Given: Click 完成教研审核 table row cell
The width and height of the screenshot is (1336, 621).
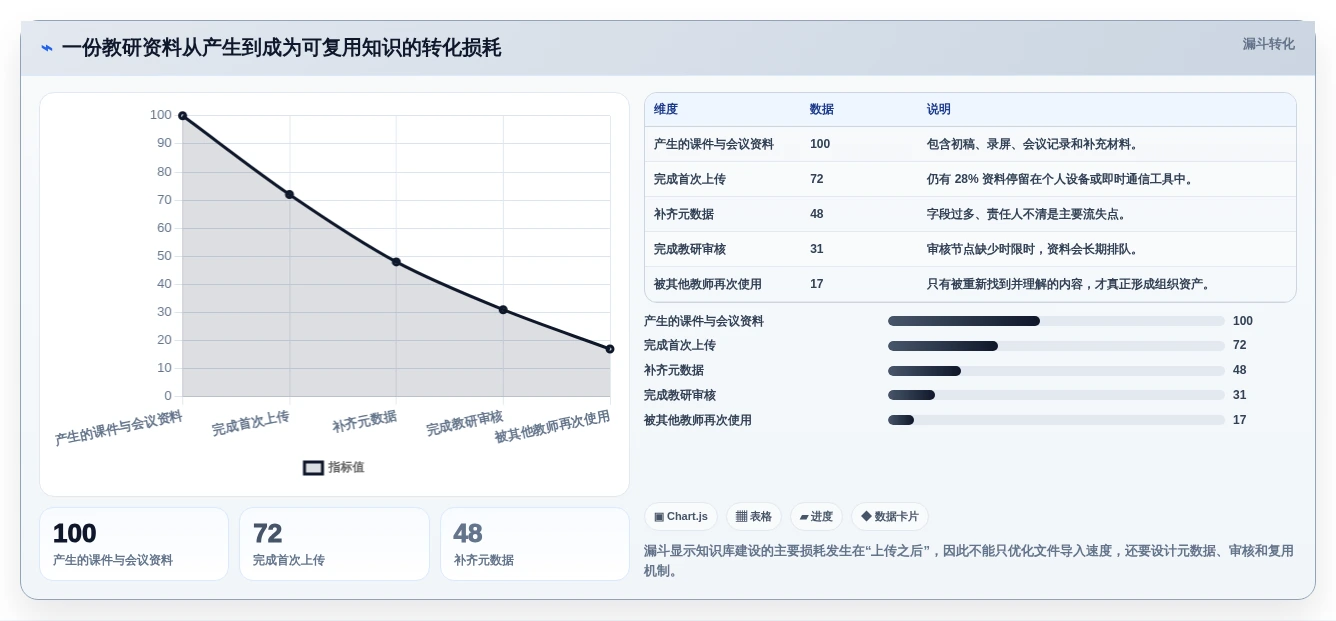Looking at the screenshot, I should tap(690, 249).
